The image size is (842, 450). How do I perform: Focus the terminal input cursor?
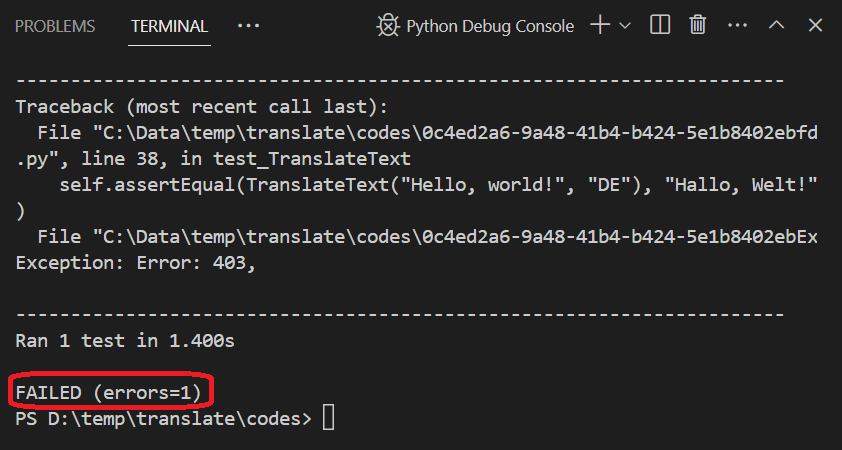(x=329, y=418)
